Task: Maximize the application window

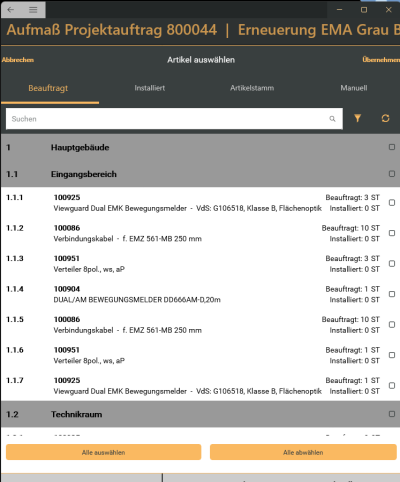Action: tap(364, 10)
